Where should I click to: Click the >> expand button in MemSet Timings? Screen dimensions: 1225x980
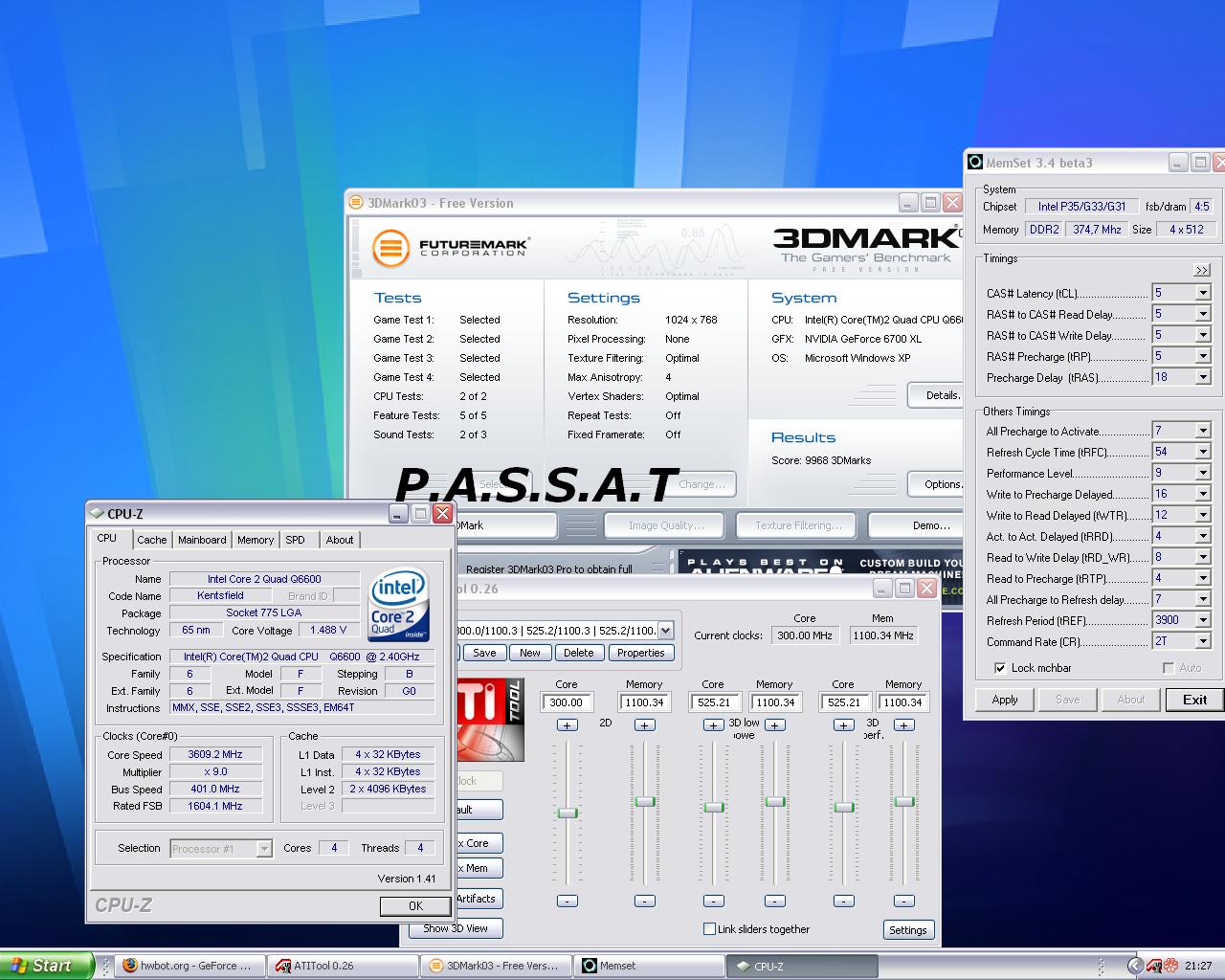tap(1202, 270)
